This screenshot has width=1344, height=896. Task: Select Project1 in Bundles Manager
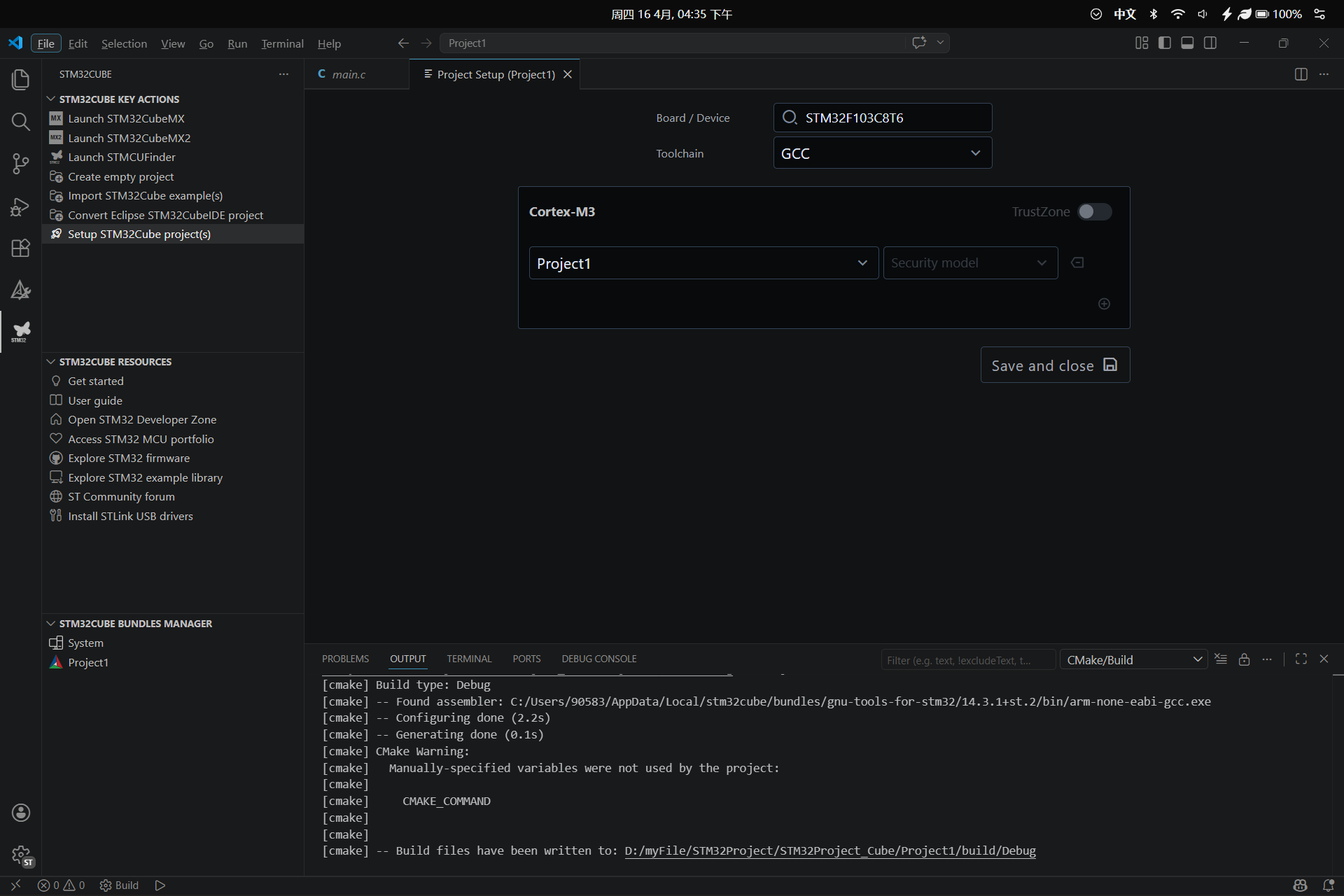(x=88, y=663)
